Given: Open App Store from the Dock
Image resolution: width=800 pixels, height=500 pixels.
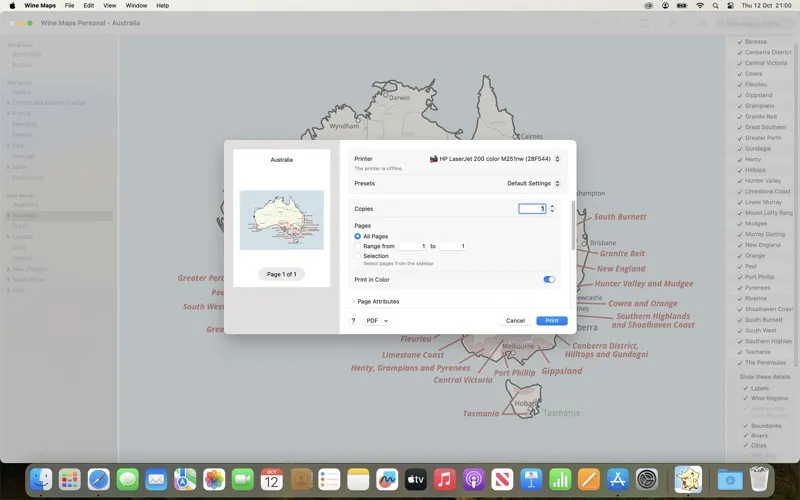Looking at the screenshot, I should [618, 480].
